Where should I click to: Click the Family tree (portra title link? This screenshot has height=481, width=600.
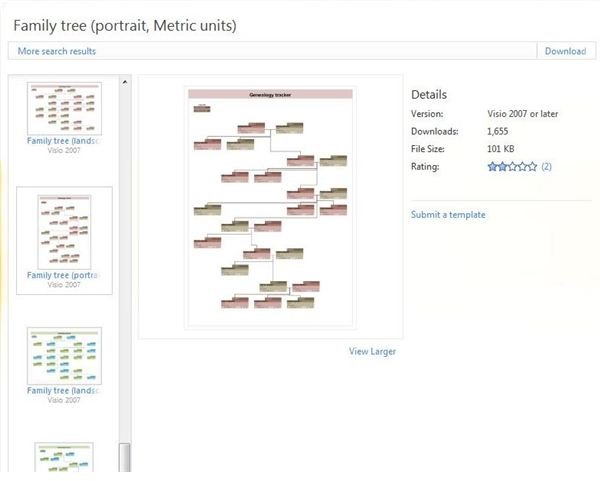64,275
